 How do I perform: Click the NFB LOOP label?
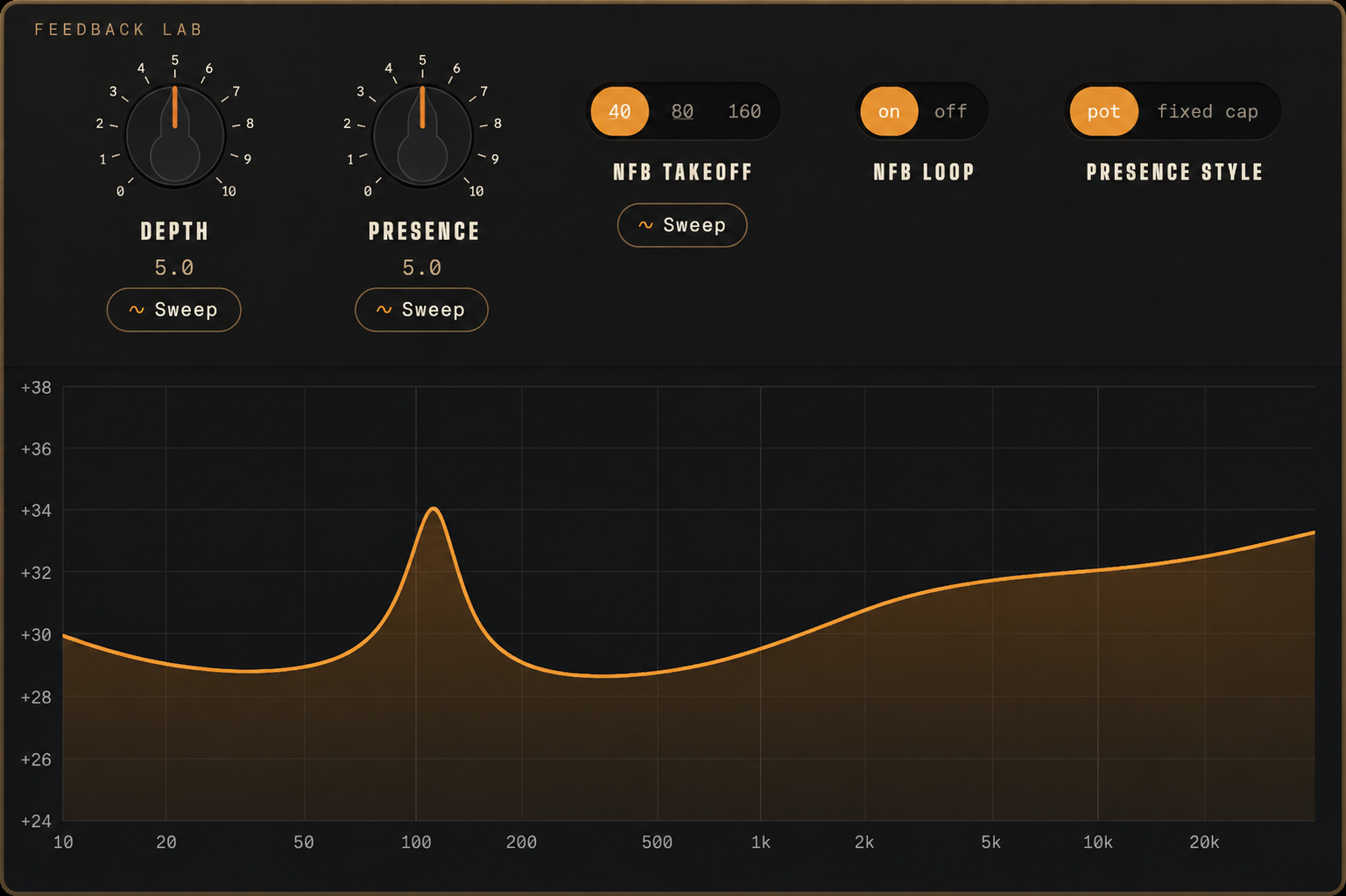(x=924, y=173)
